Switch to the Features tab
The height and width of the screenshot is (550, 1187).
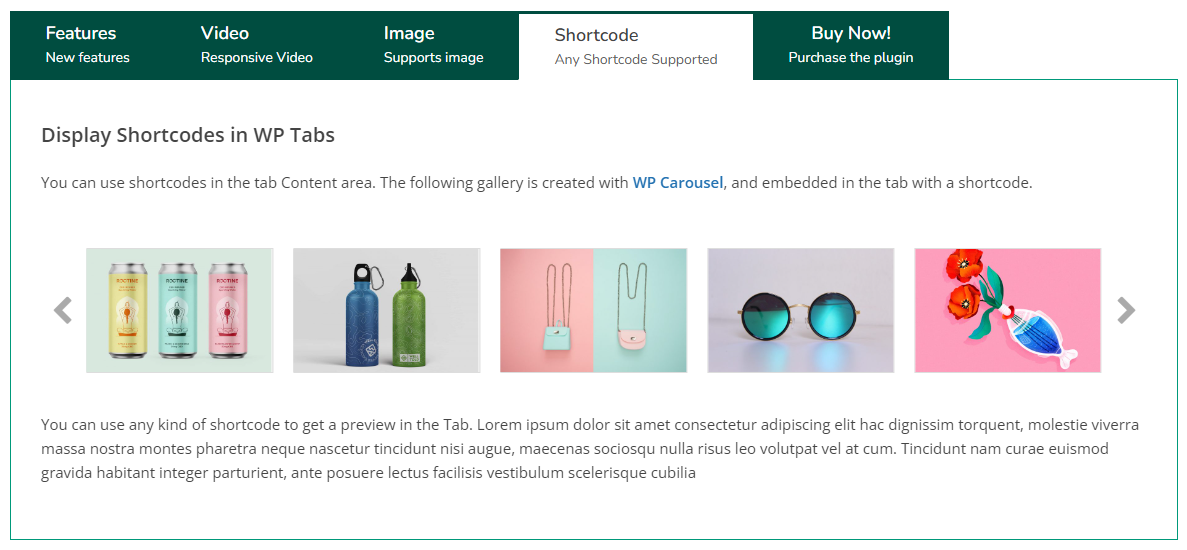click(88, 45)
